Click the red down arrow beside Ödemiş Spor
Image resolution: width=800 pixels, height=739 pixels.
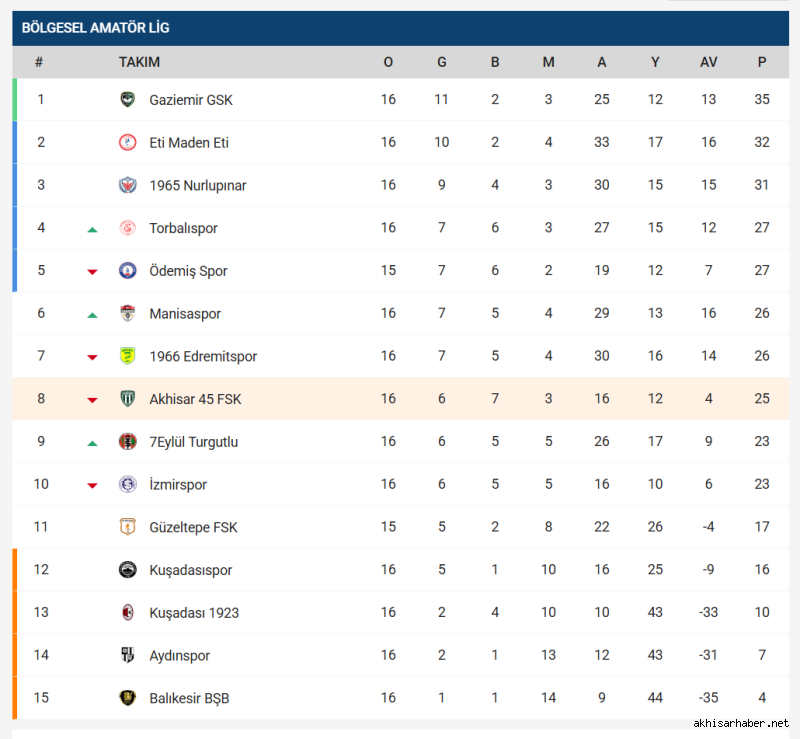pyautogui.click(x=92, y=272)
